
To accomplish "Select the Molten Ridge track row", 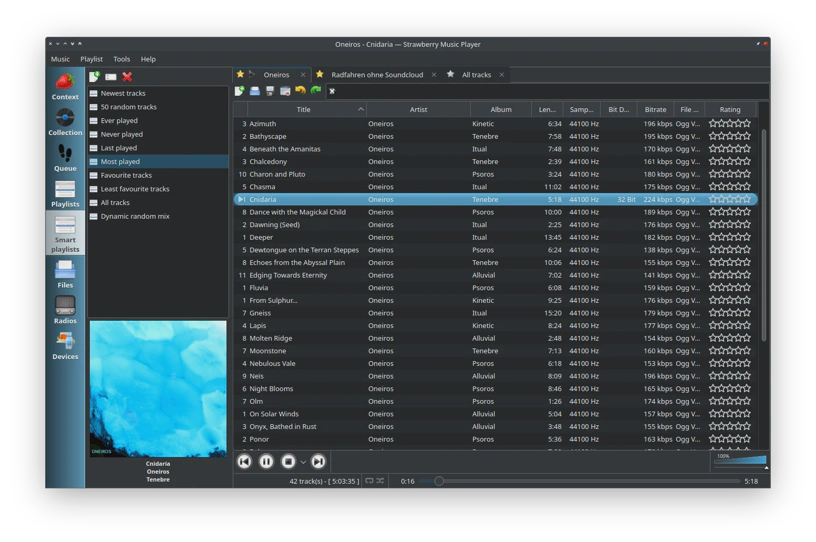I will 495,338.
